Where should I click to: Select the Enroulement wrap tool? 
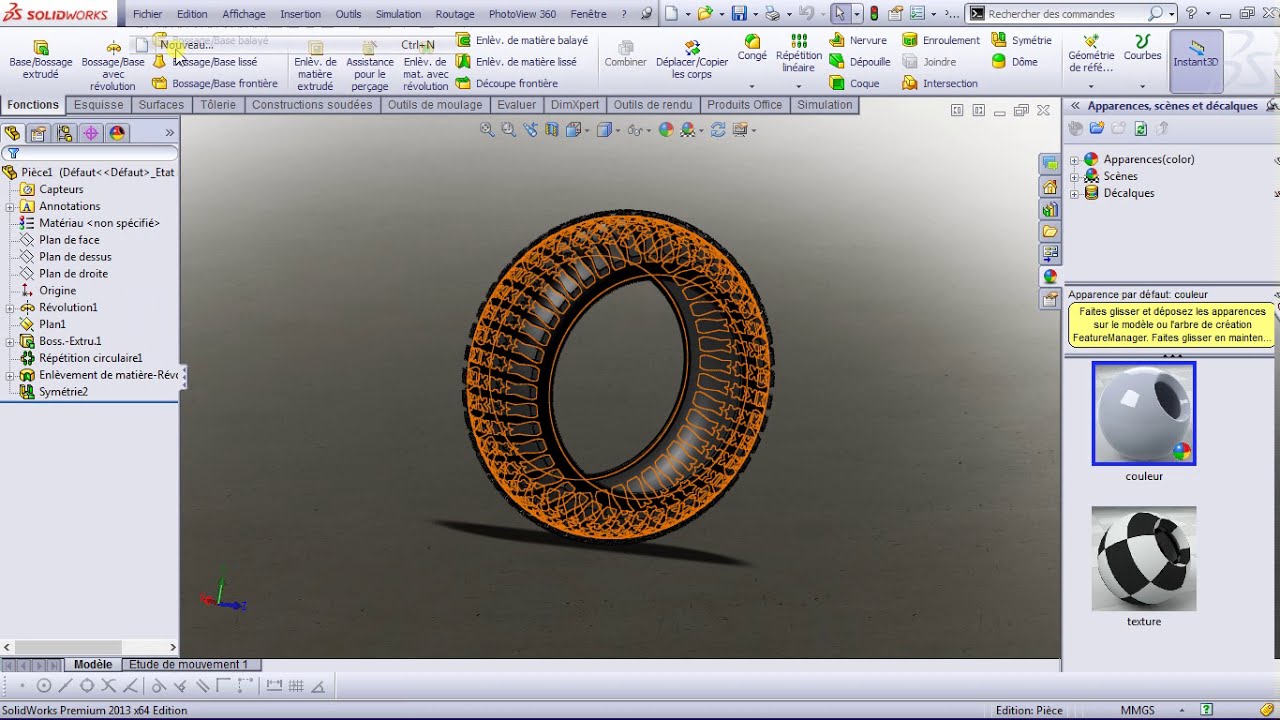point(941,40)
